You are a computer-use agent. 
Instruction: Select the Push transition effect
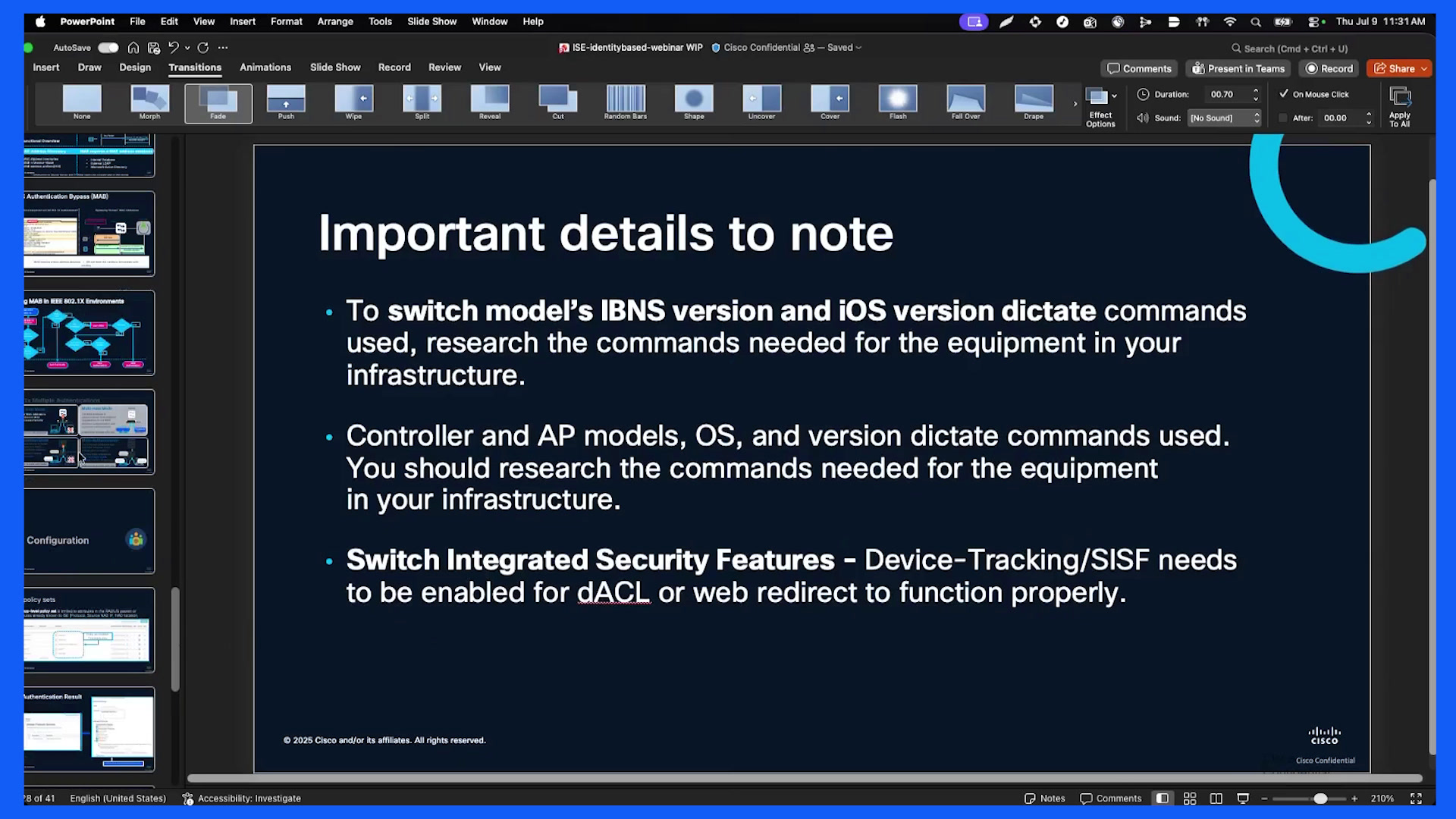coord(286,102)
